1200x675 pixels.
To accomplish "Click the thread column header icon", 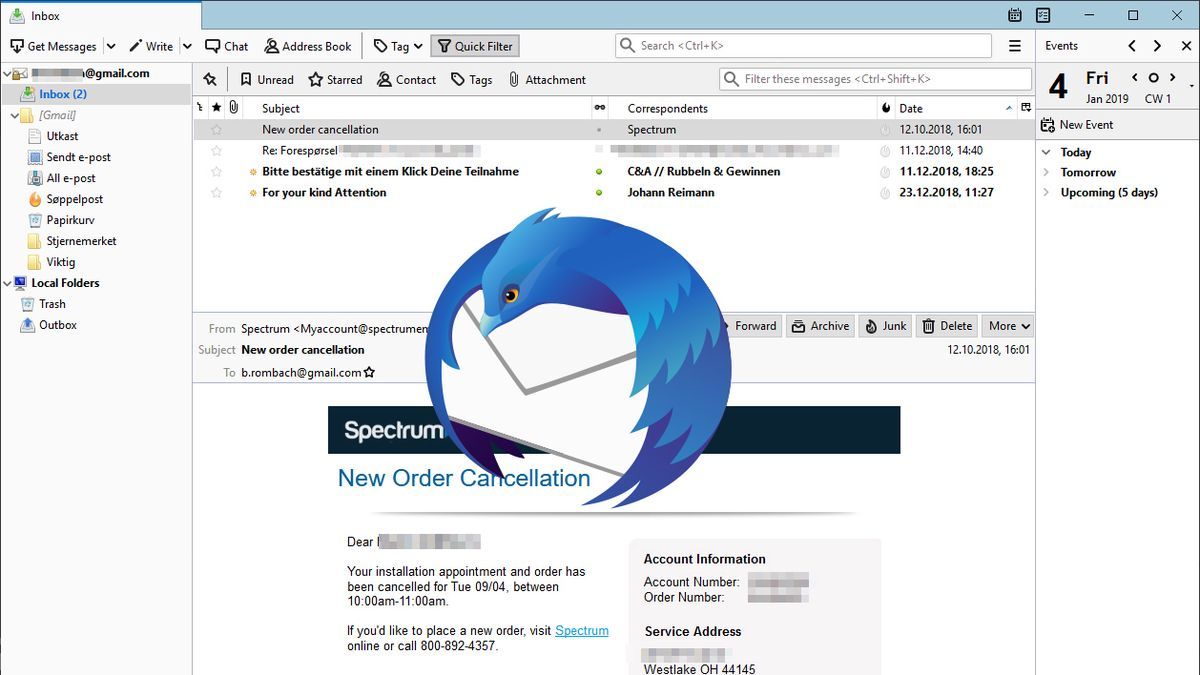I will click(x=200, y=108).
